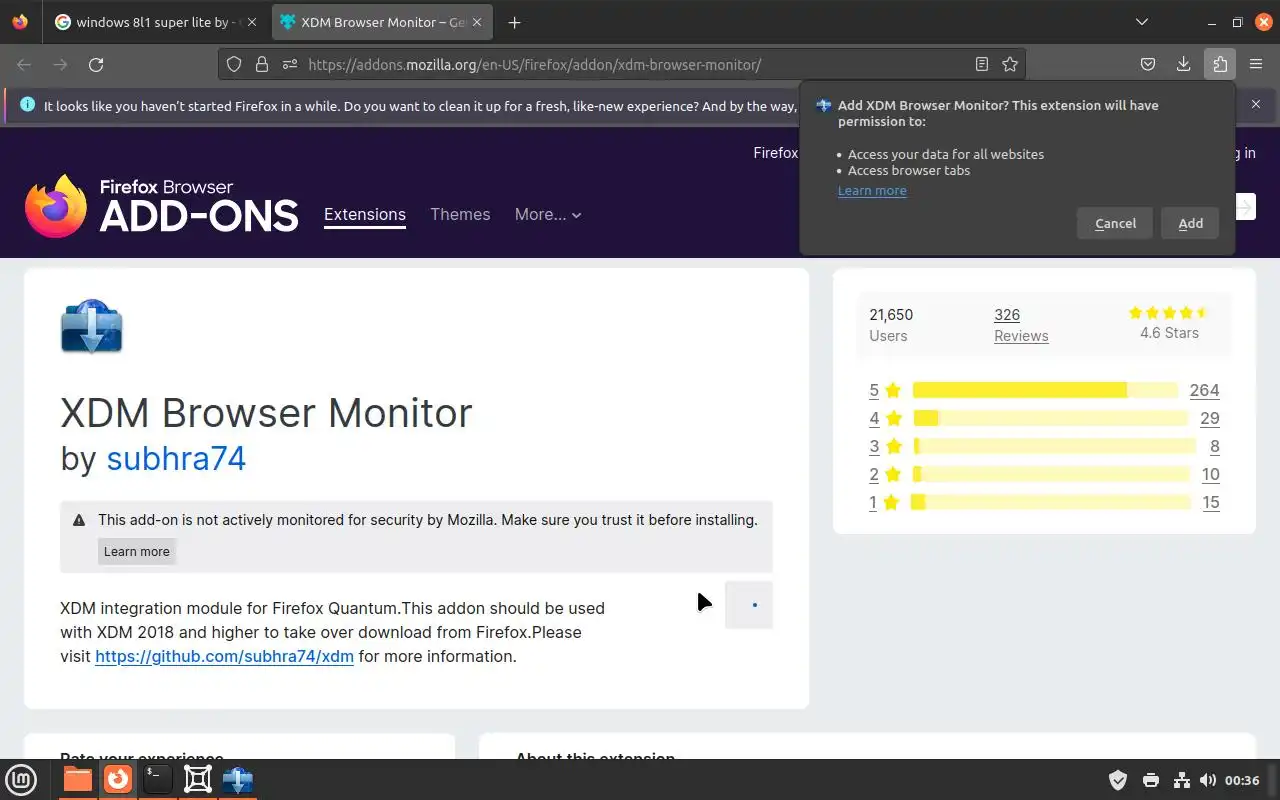Select the XDM Browser Monitor tab

point(380,22)
